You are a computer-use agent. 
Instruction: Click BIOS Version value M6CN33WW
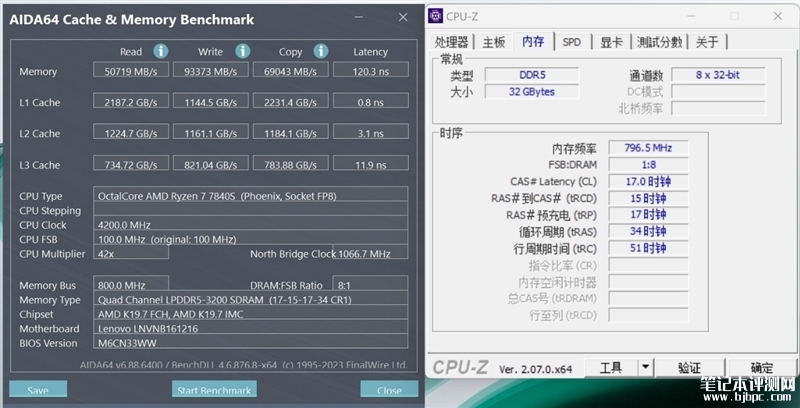pyautogui.click(x=251, y=341)
